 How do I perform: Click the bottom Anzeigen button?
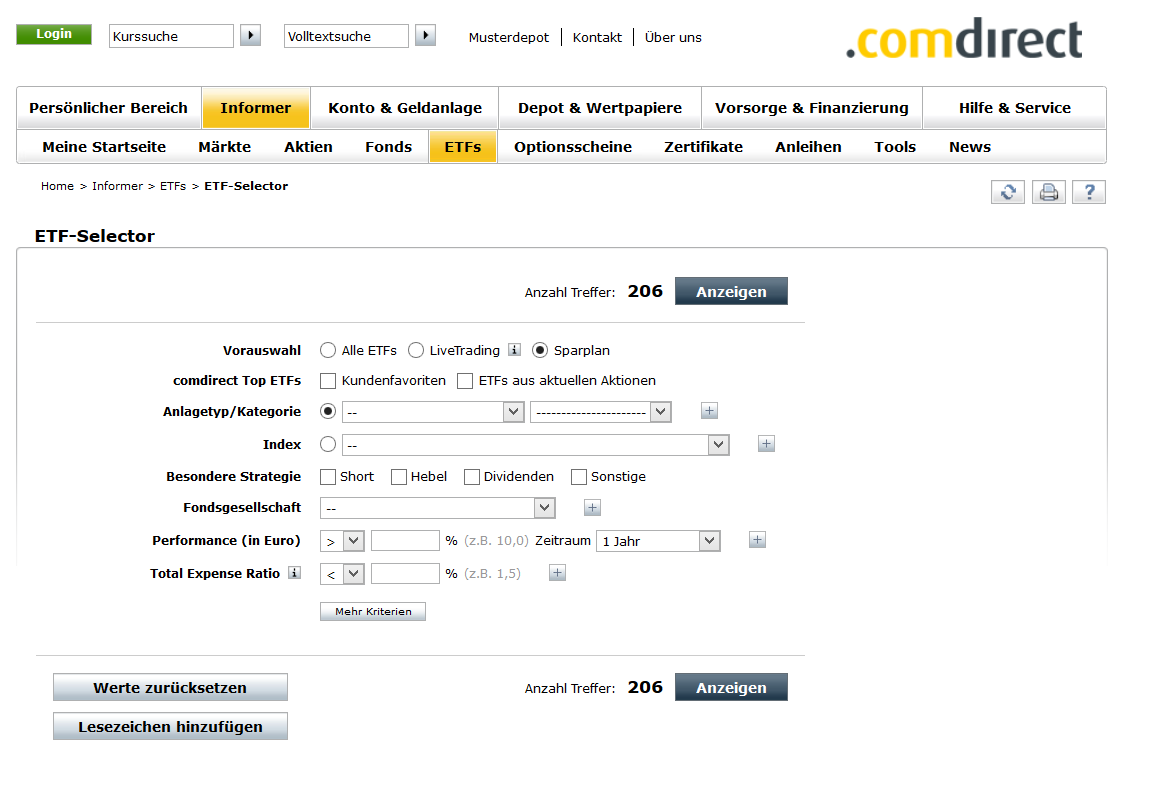pos(731,687)
